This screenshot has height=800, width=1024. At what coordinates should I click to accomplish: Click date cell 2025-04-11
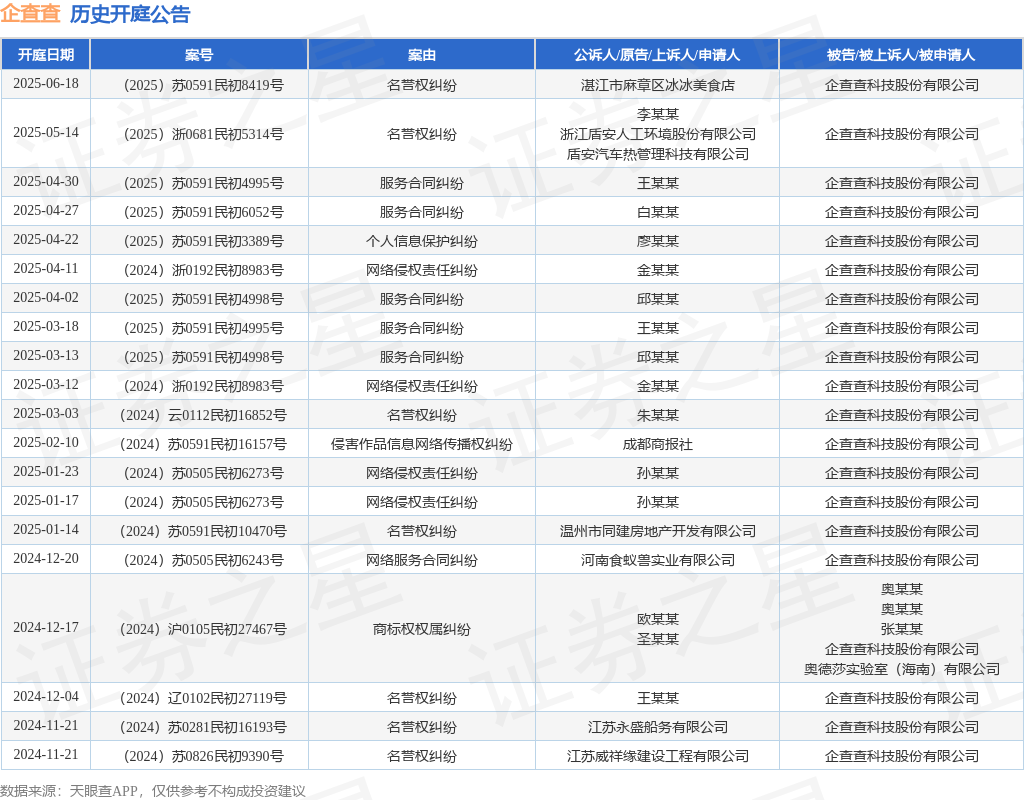pos(46,268)
